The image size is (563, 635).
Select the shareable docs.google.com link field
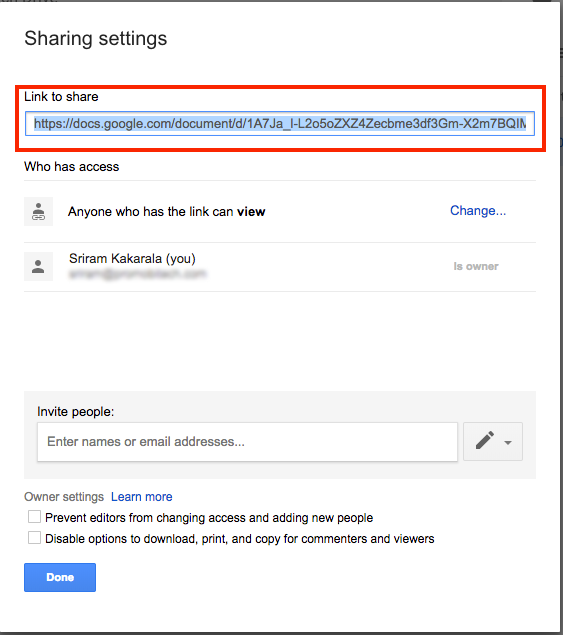coord(280,124)
